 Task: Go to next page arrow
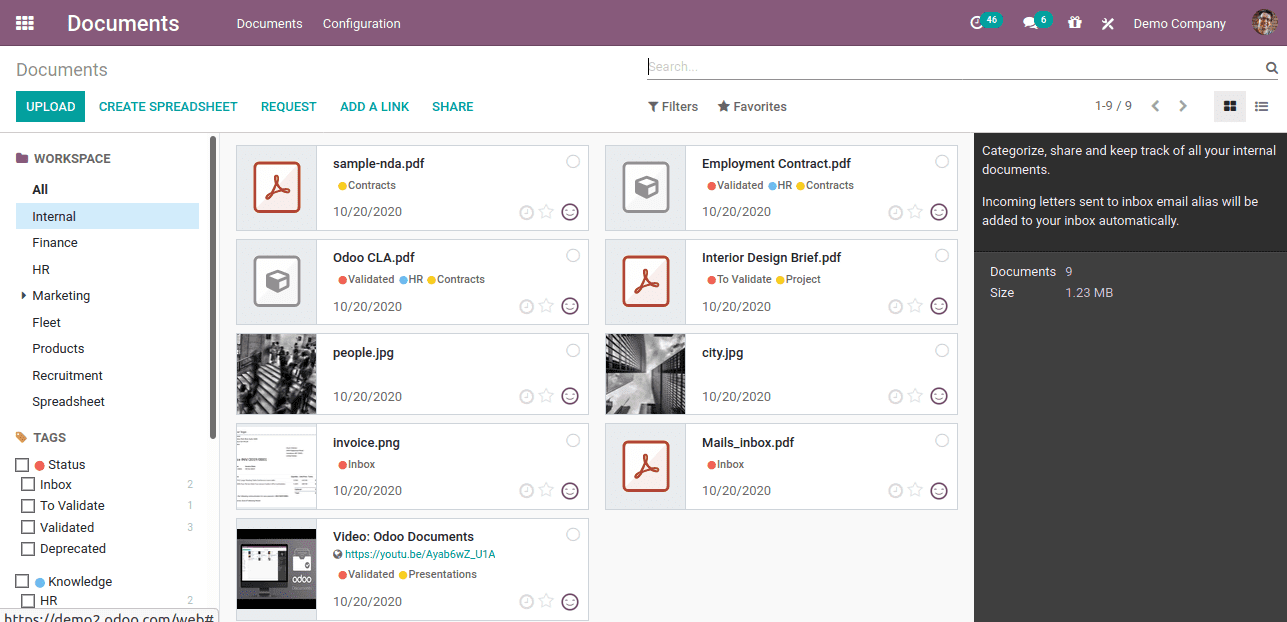click(1183, 106)
